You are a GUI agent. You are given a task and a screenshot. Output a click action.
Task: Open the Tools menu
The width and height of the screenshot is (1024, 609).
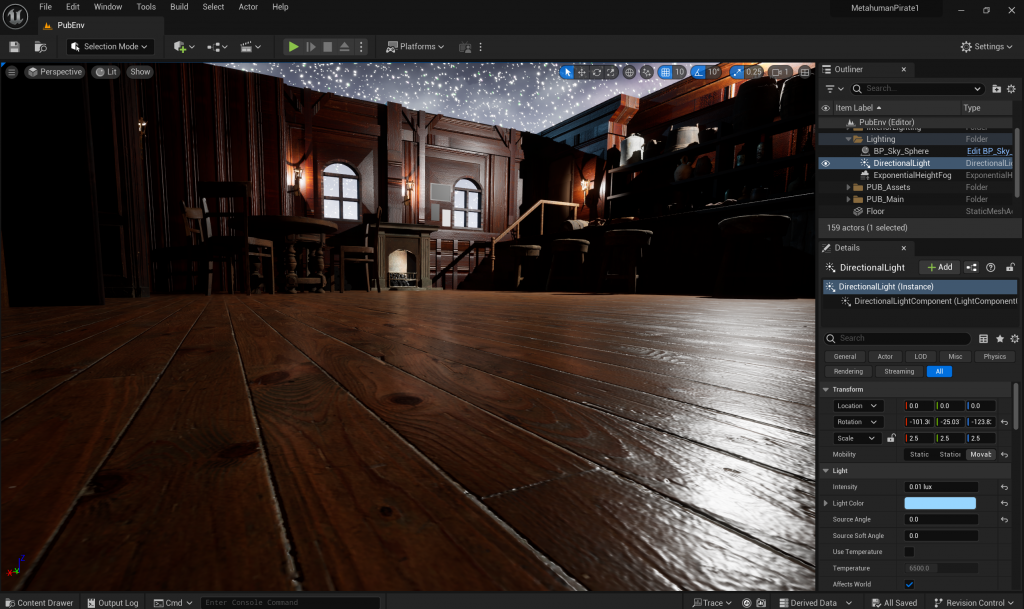pyautogui.click(x=146, y=7)
